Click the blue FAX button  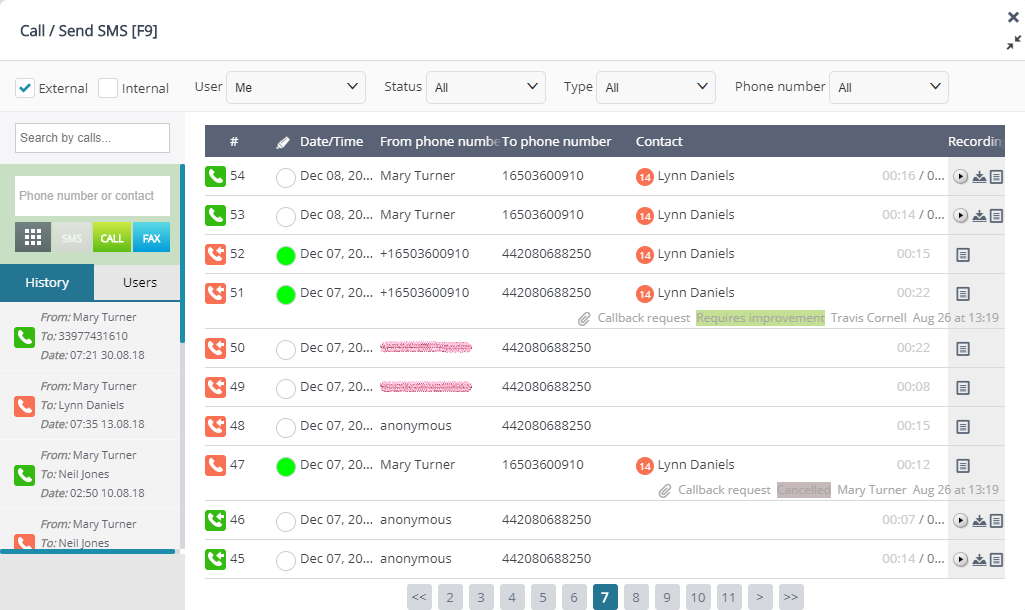[x=151, y=237]
